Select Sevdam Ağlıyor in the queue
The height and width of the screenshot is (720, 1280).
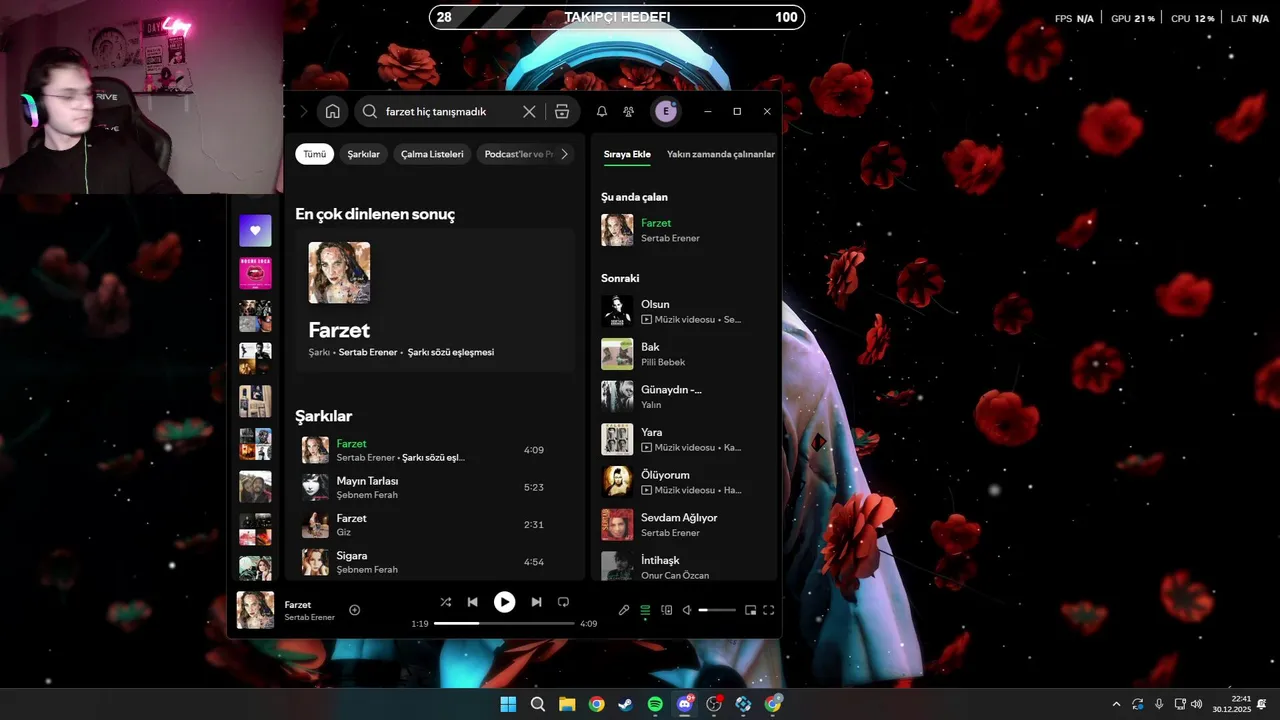pos(684,525)
